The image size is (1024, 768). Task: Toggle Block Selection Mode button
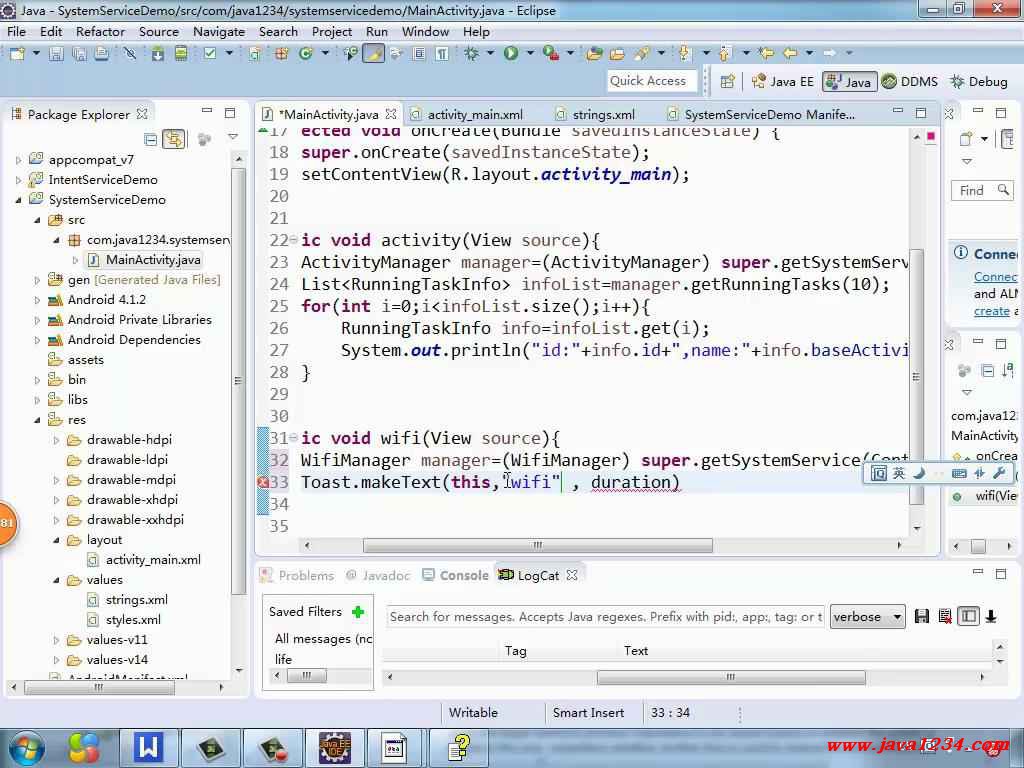419,54
